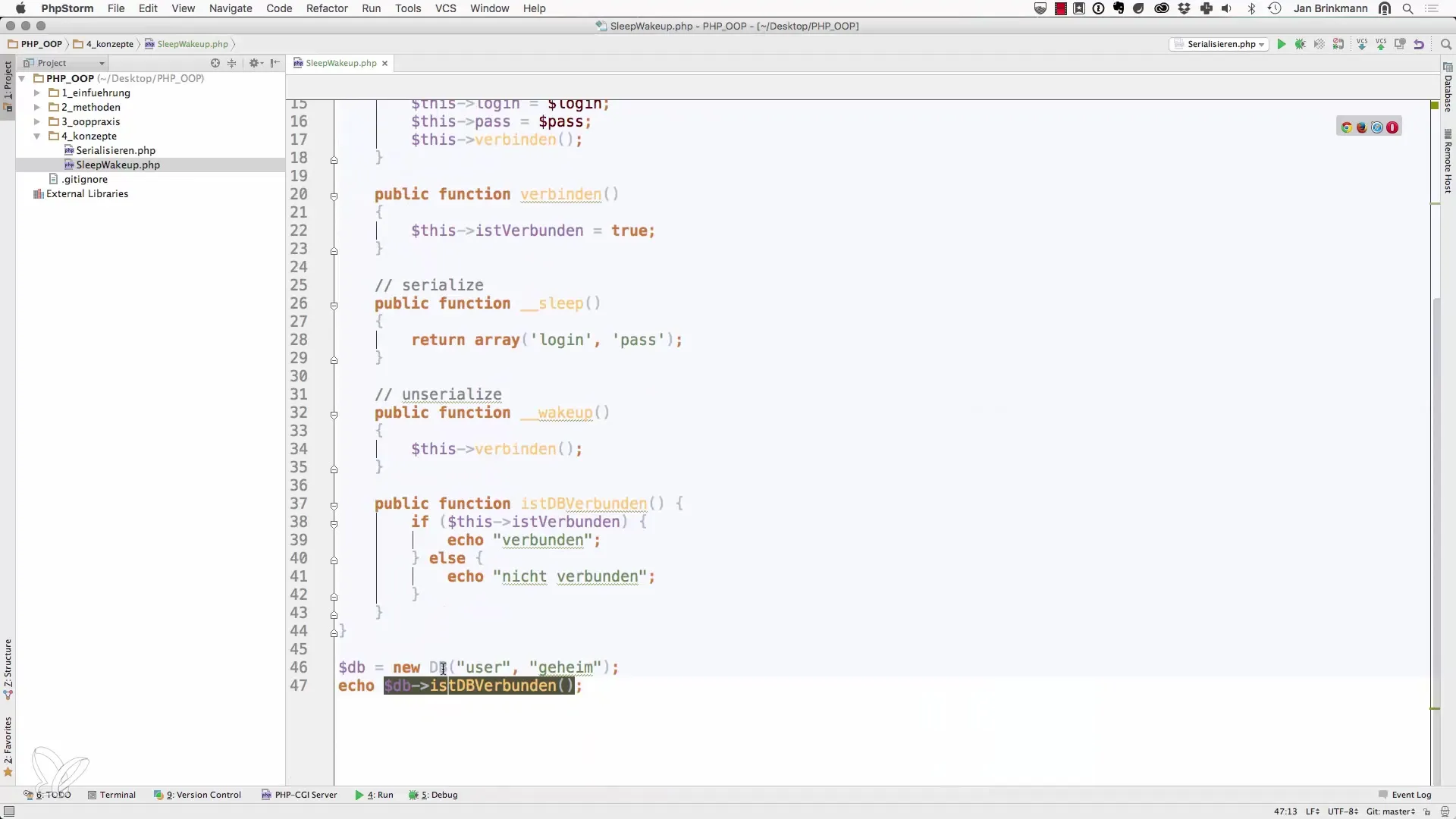Open the 4: Run tool window
The image size is (1456, 819).
pos(374,795)
